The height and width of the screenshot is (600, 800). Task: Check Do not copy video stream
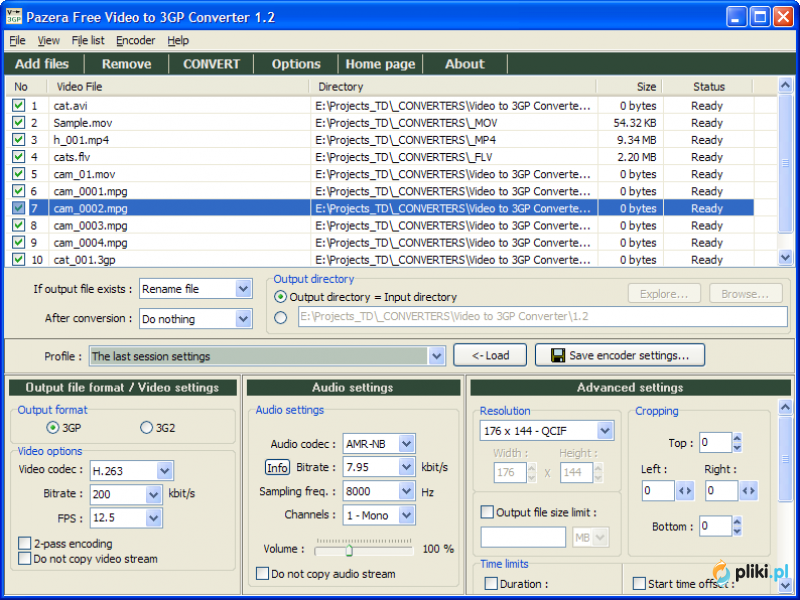24,558
